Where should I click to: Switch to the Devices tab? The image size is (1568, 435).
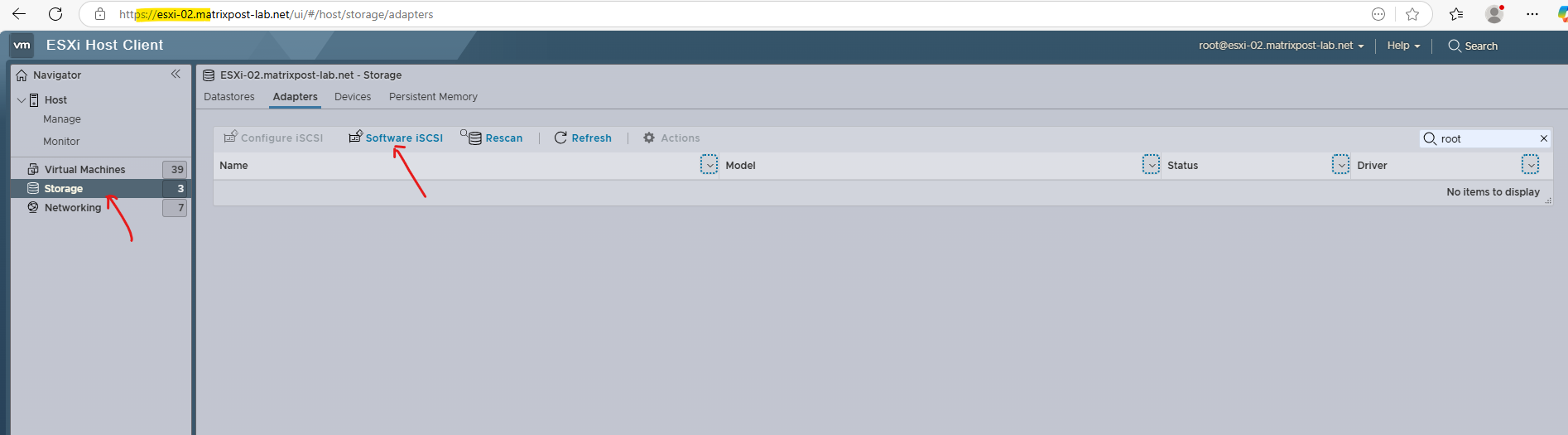coord(353,97)
